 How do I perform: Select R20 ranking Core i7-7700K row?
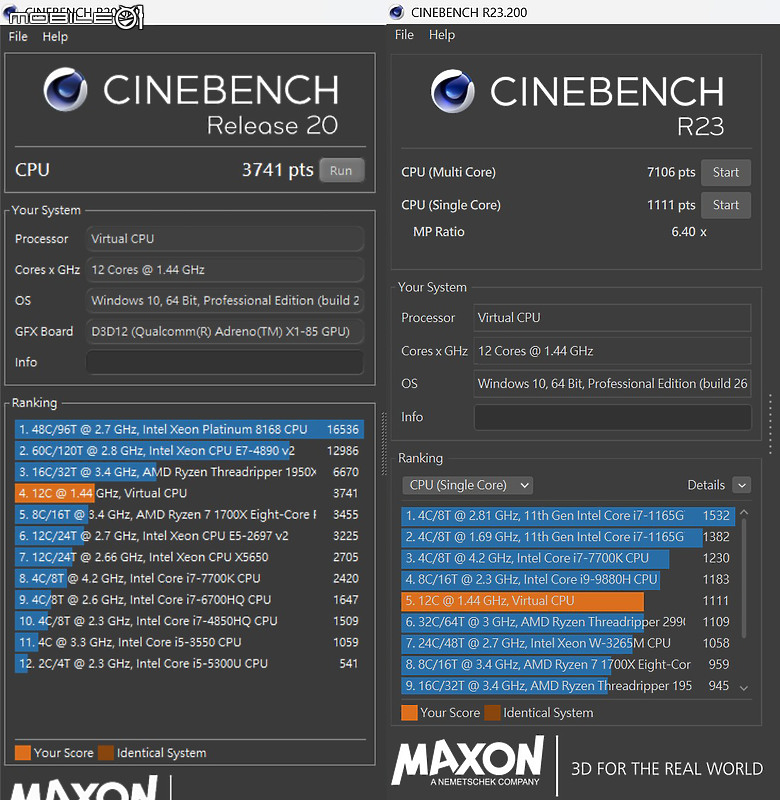click(189, 578)
